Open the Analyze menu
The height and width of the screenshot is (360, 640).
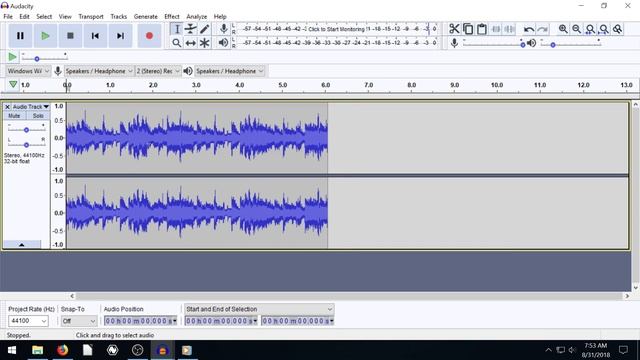tap(196, 17)
